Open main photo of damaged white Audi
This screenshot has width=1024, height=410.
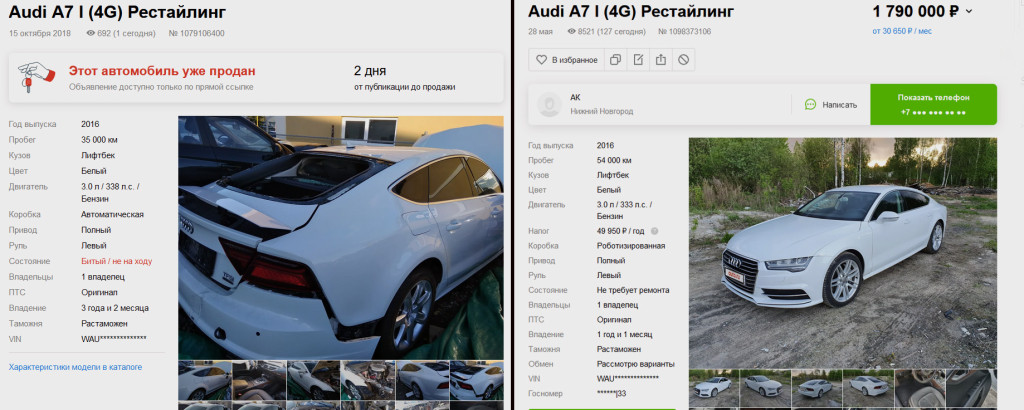340,238
